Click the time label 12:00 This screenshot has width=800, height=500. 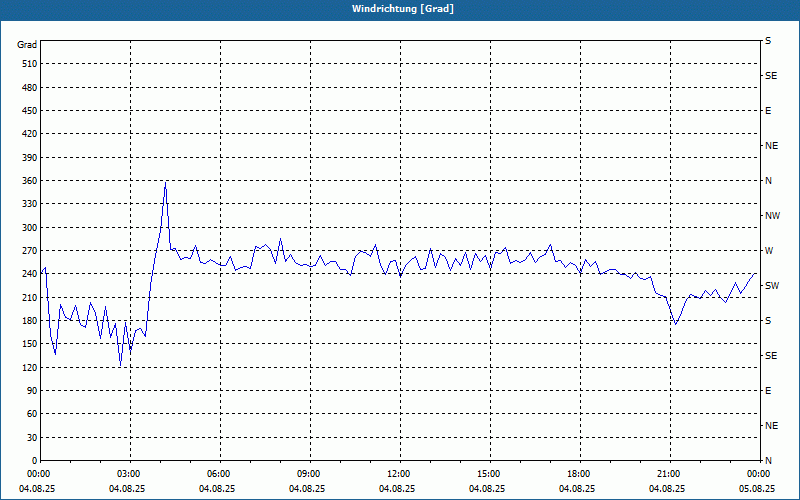(398, 474)
